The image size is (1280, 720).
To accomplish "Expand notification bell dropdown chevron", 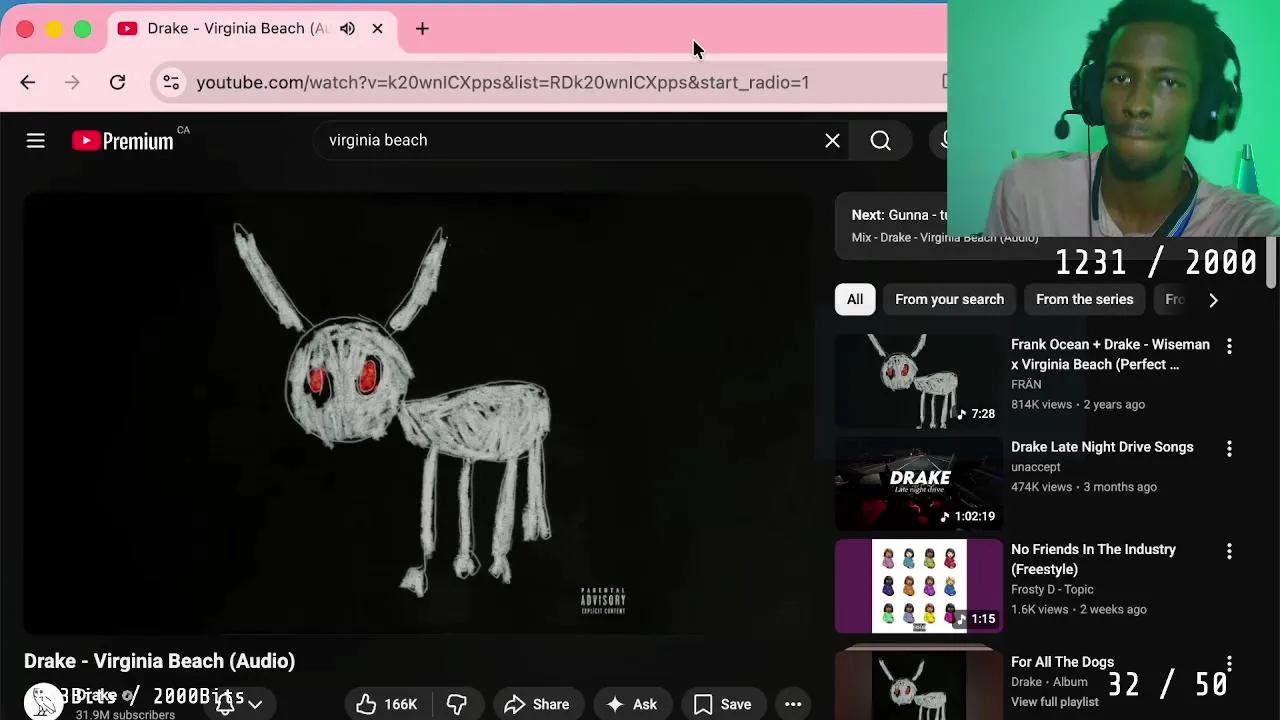I will [x=255, y=704].
